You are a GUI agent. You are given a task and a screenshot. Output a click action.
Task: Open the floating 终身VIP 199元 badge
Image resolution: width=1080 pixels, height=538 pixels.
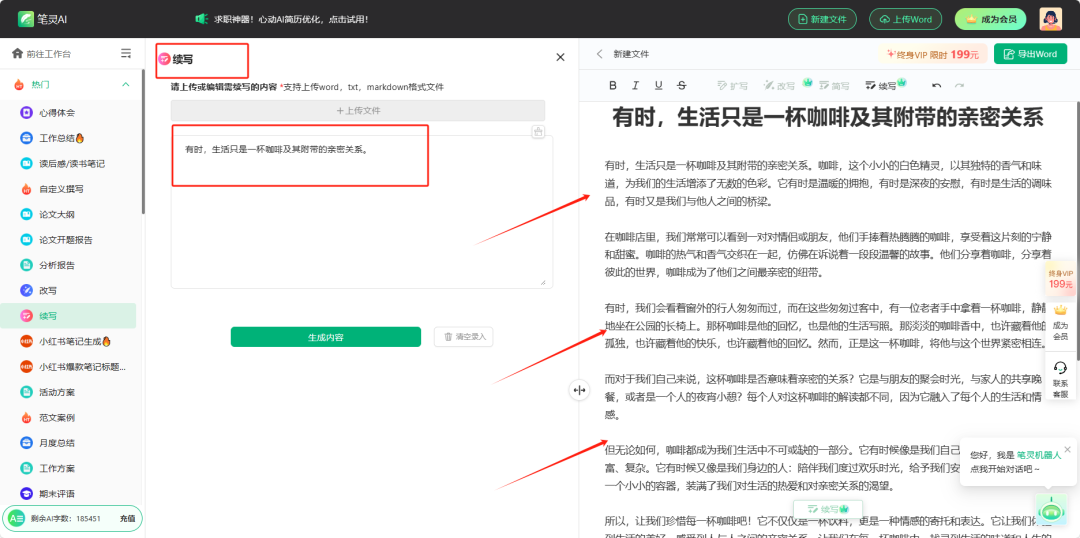1061,279
